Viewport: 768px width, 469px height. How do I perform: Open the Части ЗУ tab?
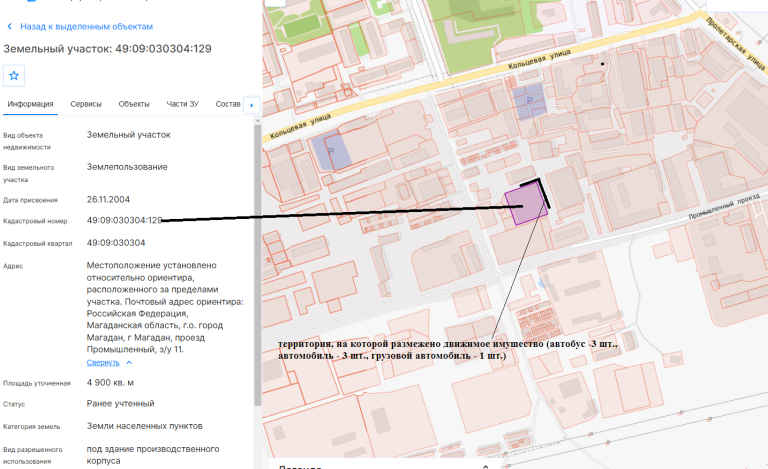[x=182, y=104]
